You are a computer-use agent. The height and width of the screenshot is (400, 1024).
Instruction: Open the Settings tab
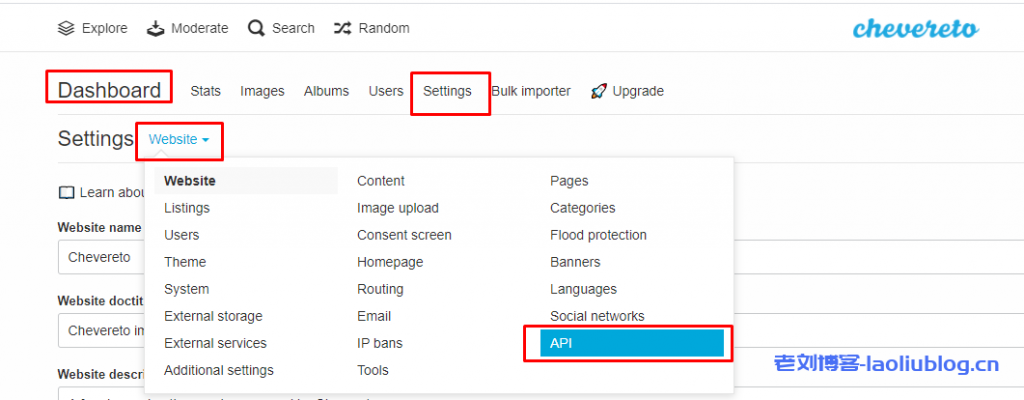click(447, 91)
